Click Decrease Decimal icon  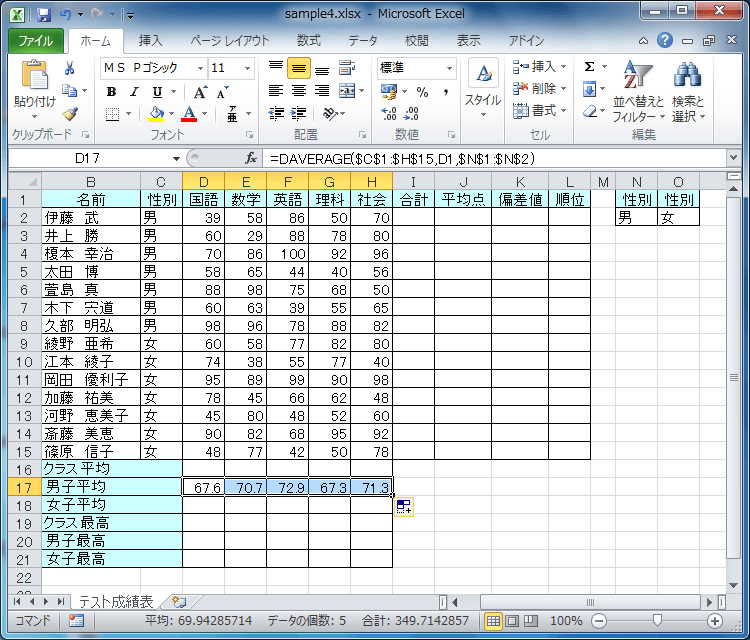[411, 113]
